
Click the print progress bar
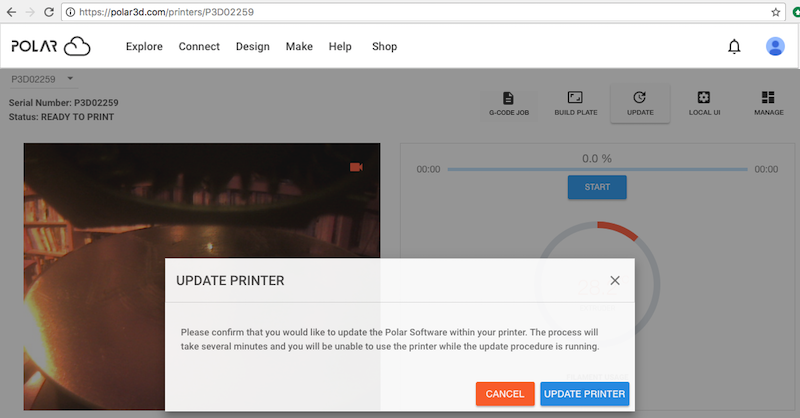pyautogui.click(x=597, y=169)
